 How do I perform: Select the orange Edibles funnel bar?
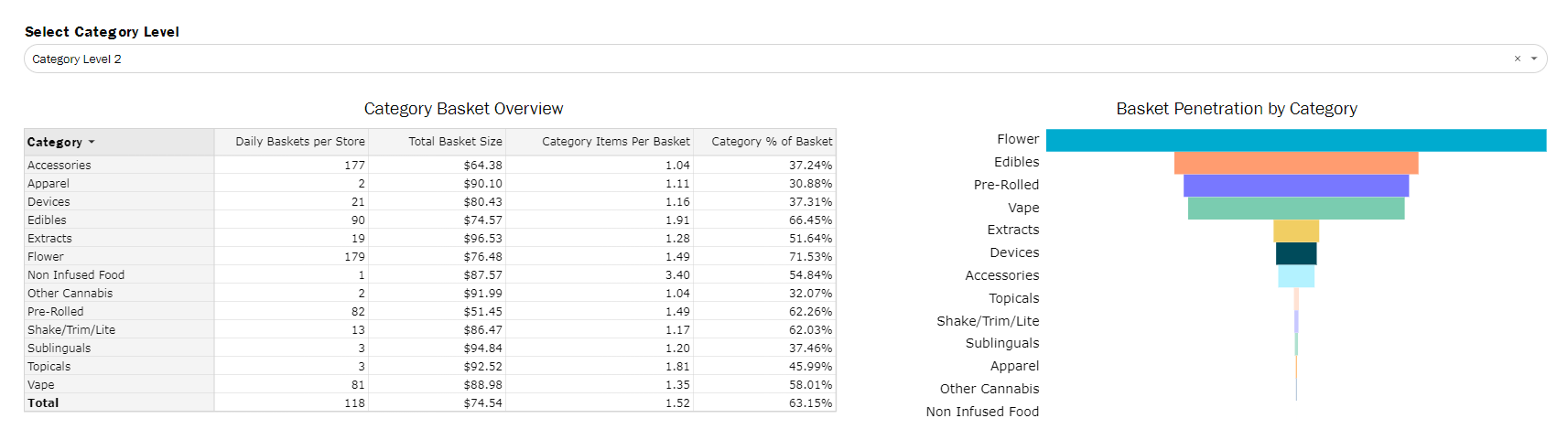pos(1295,163)
